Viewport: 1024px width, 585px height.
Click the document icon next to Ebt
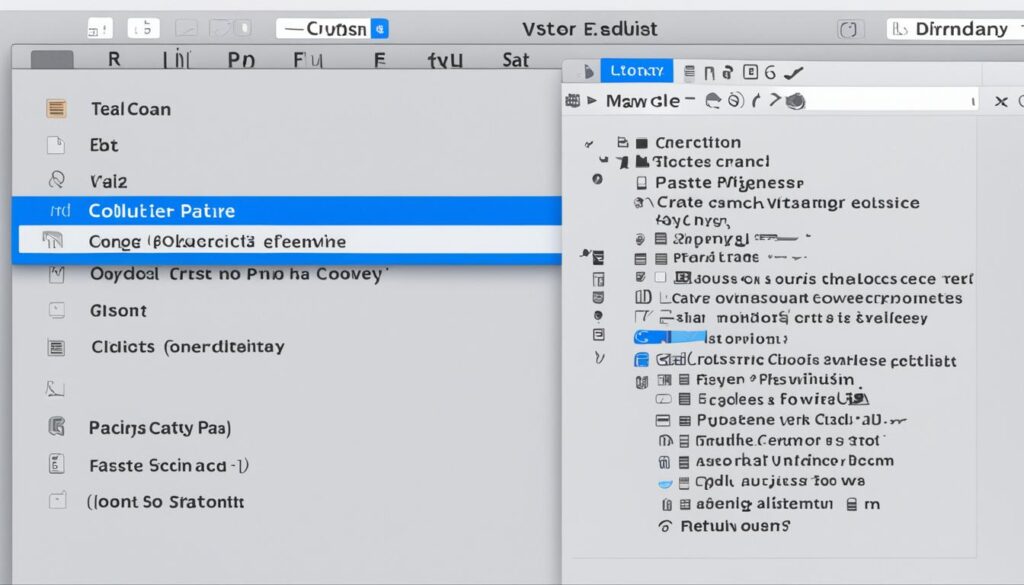(56, 145)
